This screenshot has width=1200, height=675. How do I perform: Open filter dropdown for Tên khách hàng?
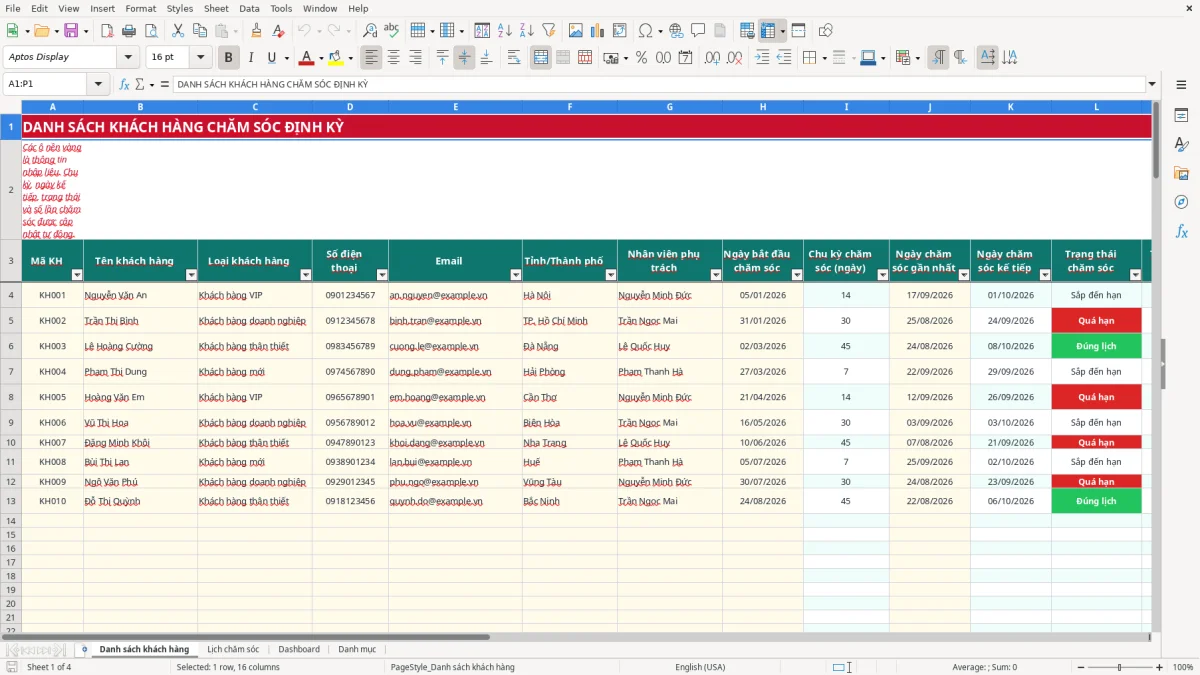coord(191,275)
